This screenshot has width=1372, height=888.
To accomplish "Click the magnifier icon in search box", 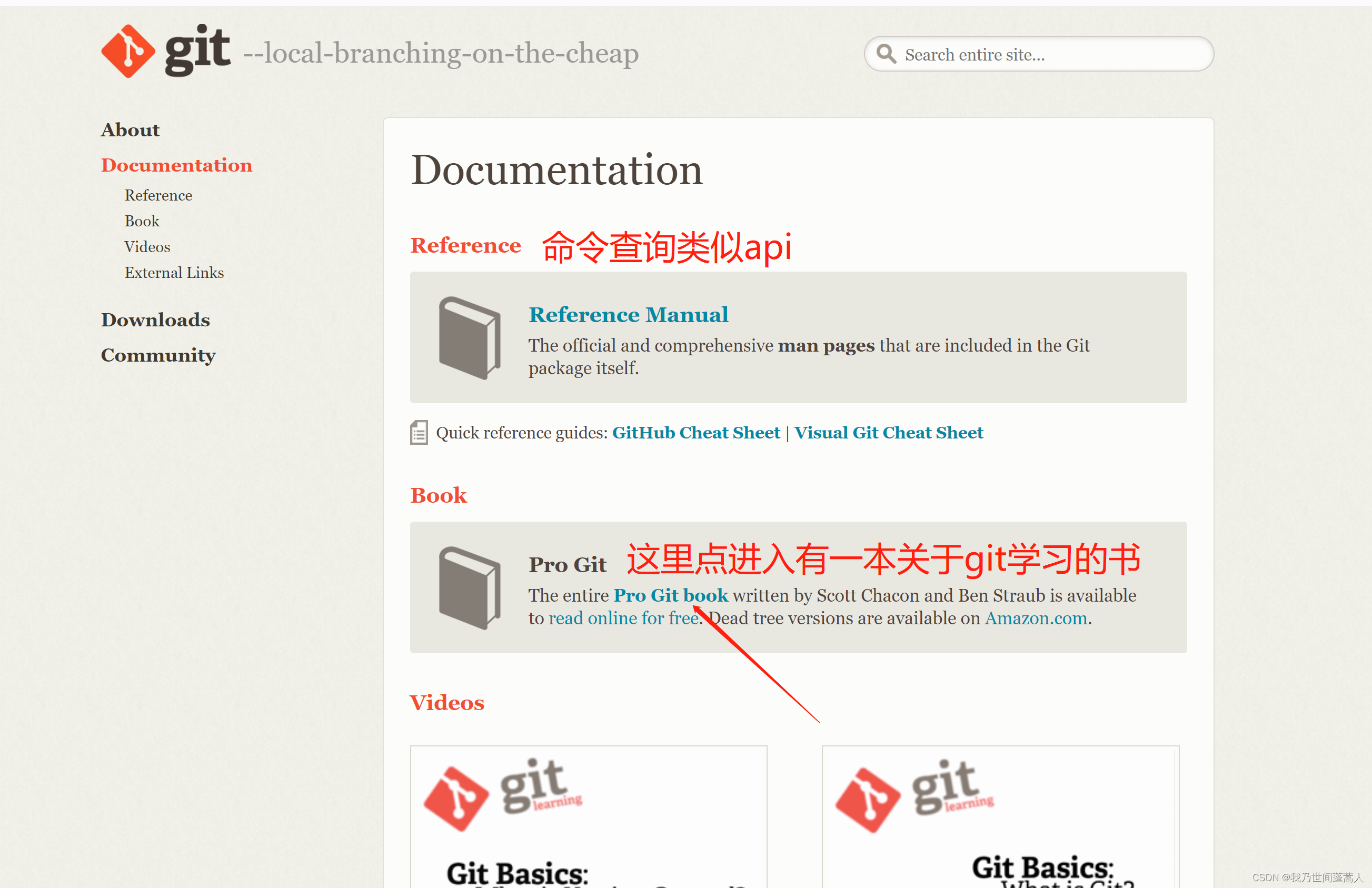I will [x=886, y=54].
